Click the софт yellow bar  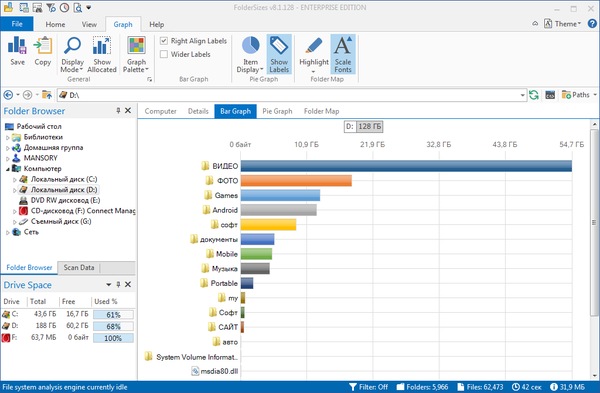(268, 225)
